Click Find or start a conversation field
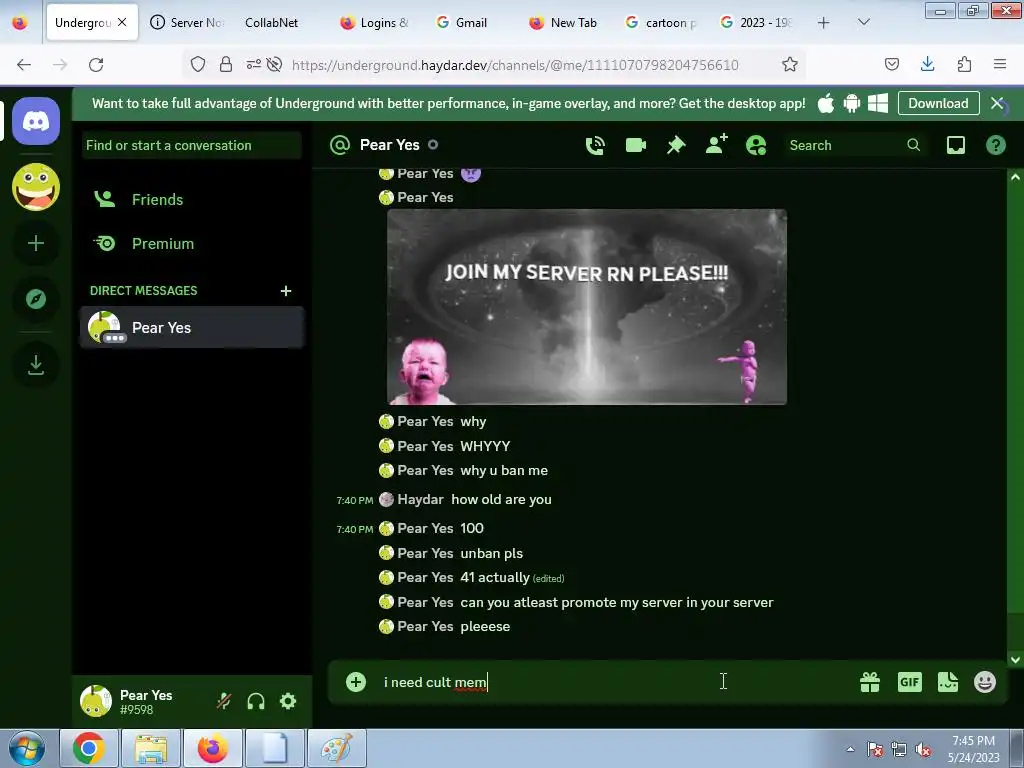This screenshot has width=1024, height=768. coord(192,146)
